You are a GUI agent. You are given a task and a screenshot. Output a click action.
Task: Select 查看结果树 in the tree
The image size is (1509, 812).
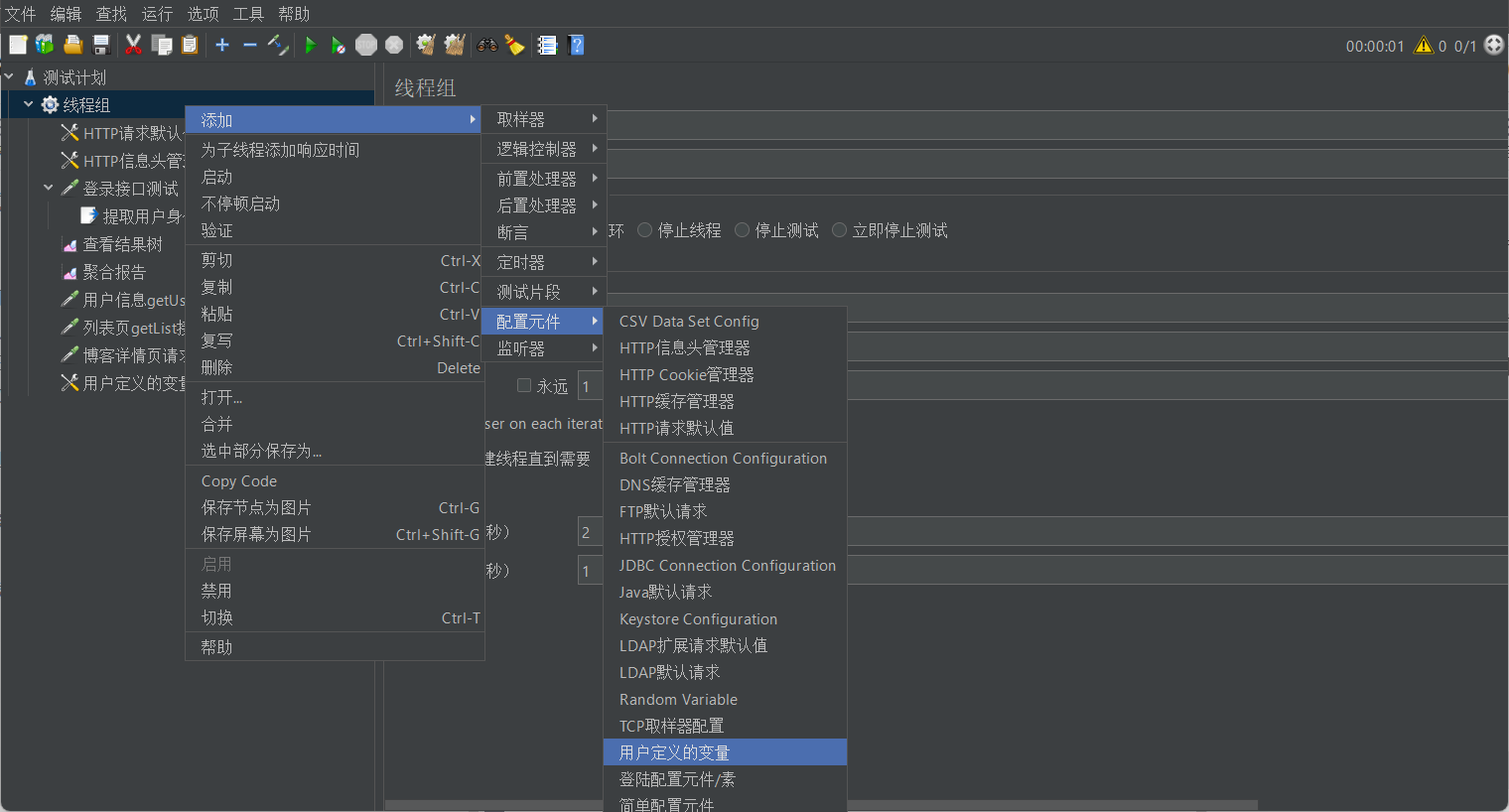click(x=122, y=244)
